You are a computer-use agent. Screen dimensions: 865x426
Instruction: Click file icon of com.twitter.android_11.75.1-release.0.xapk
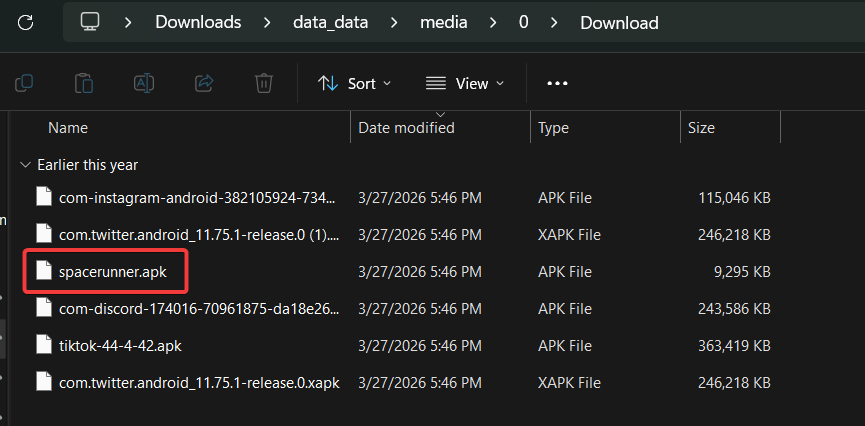click(x=44, y=382)
